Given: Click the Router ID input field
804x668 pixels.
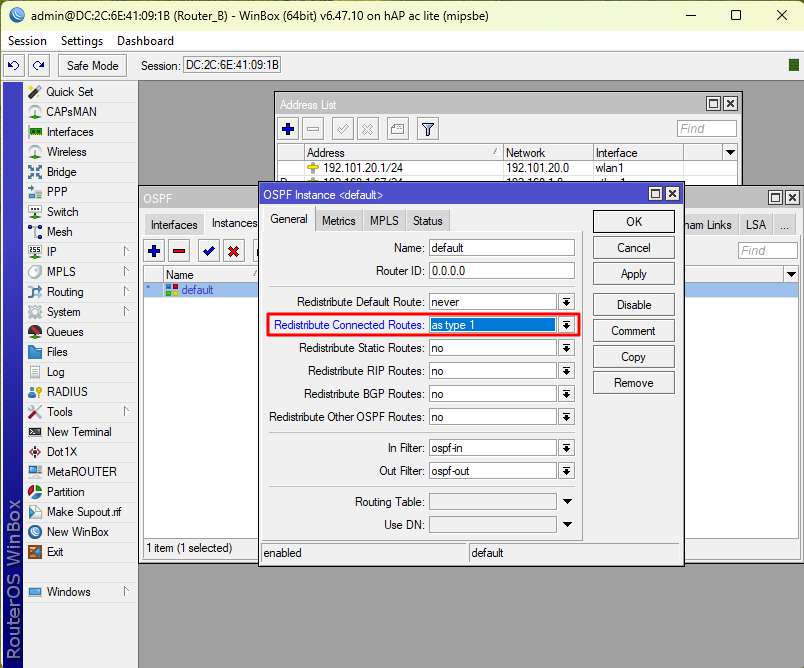Looking at the screenshot, I should (x=501, y=271).
